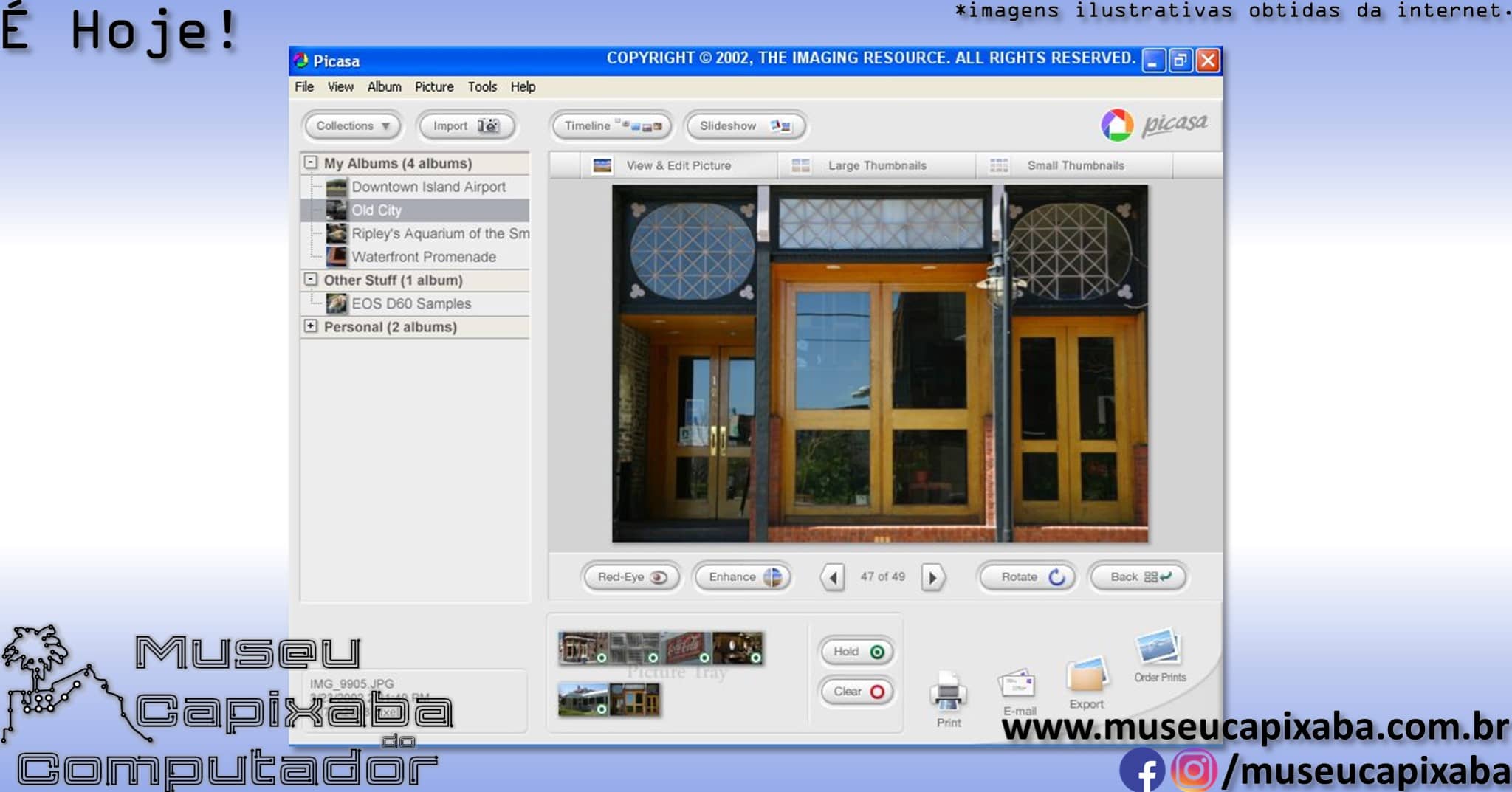The width and height of the screenshot is (1512, 792).
Task: Open the View menu
Action: (340, 86)
